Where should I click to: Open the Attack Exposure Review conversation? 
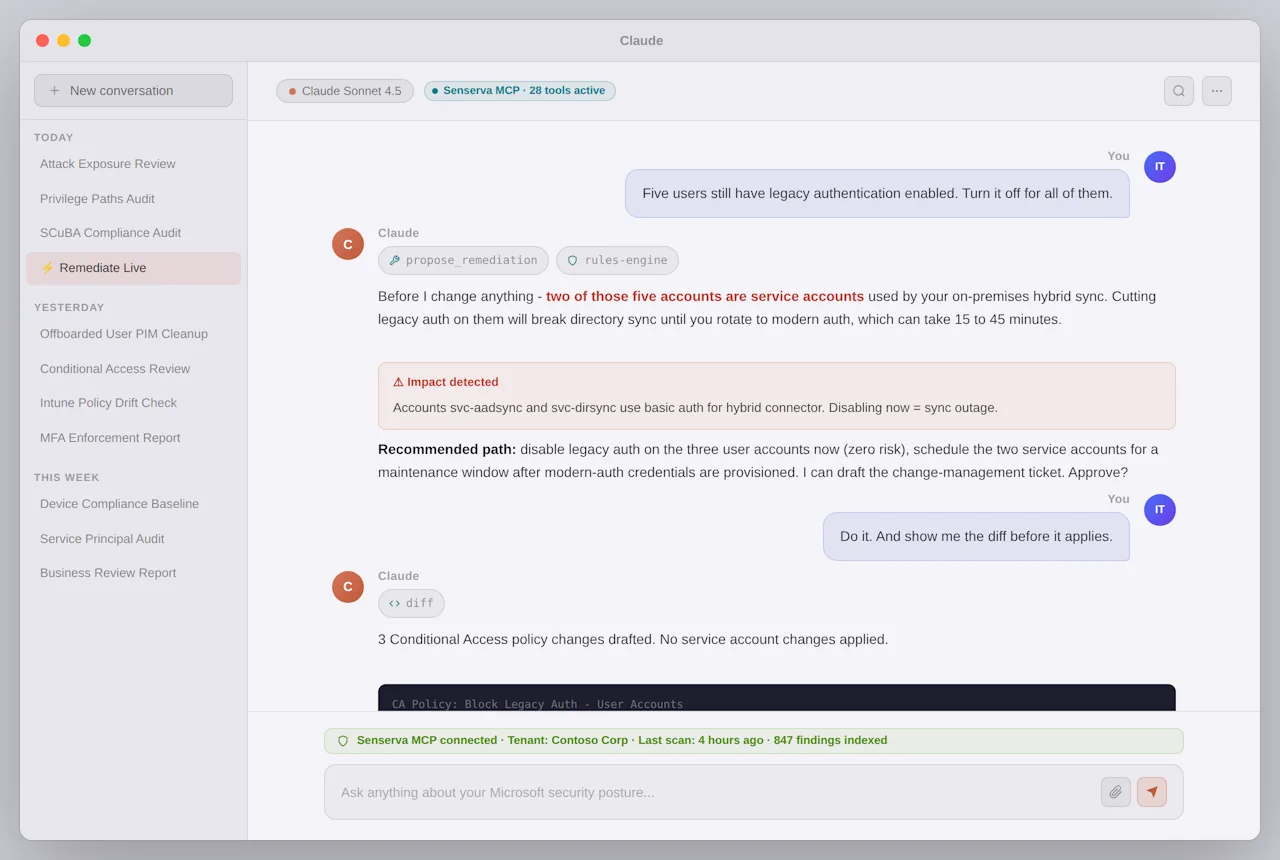133,164
